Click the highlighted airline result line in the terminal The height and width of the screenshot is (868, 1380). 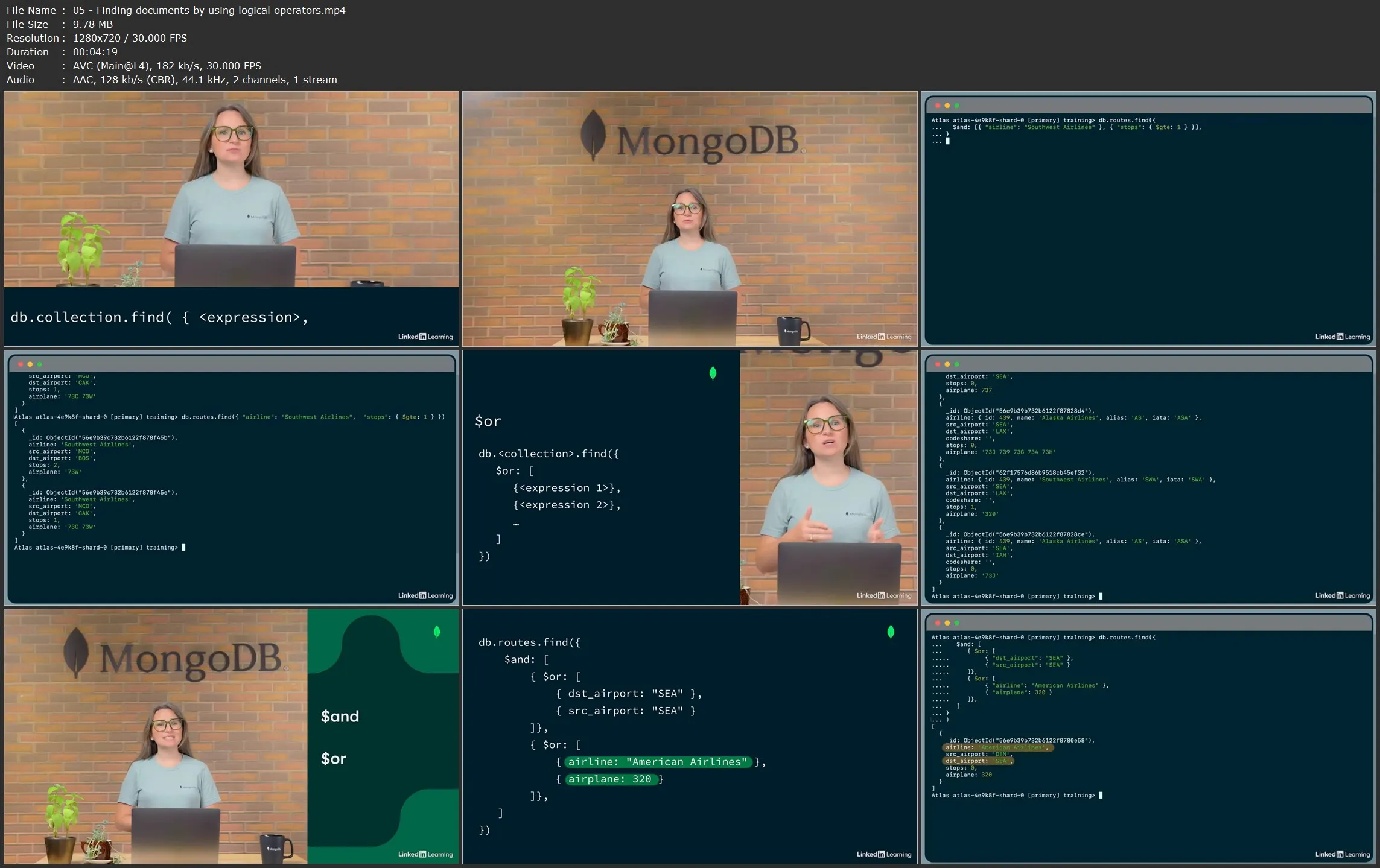997,747
